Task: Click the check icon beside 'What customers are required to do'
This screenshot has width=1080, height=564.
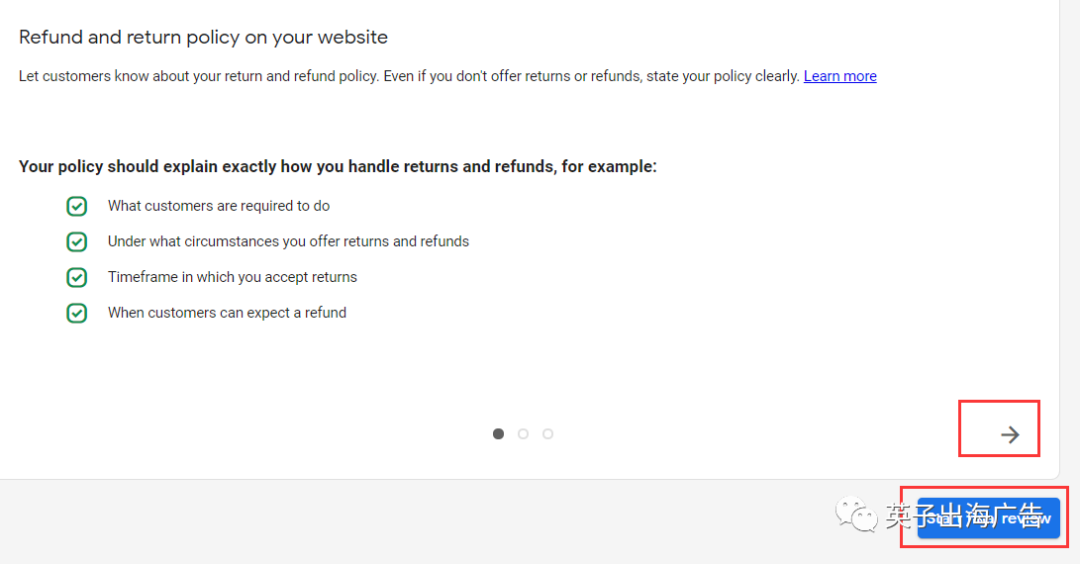Action: [x=76, y=206]
